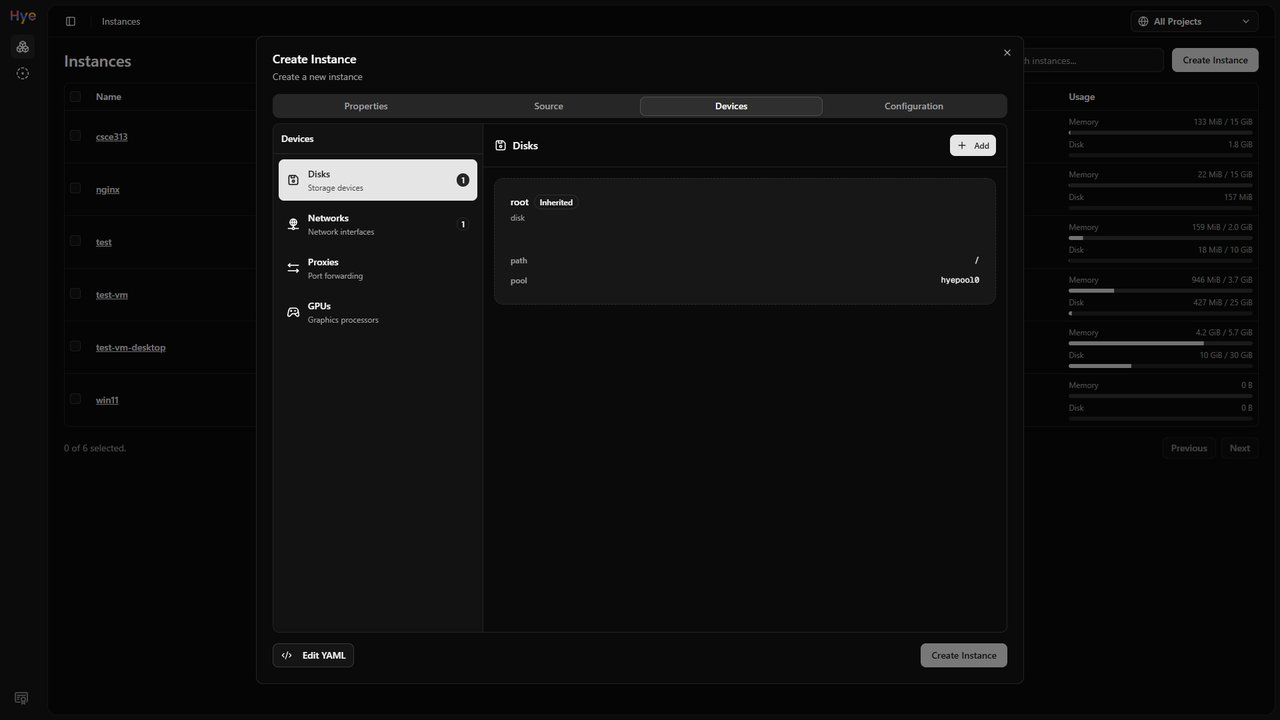Close the Create Instance dialog

pos(1007,52)
